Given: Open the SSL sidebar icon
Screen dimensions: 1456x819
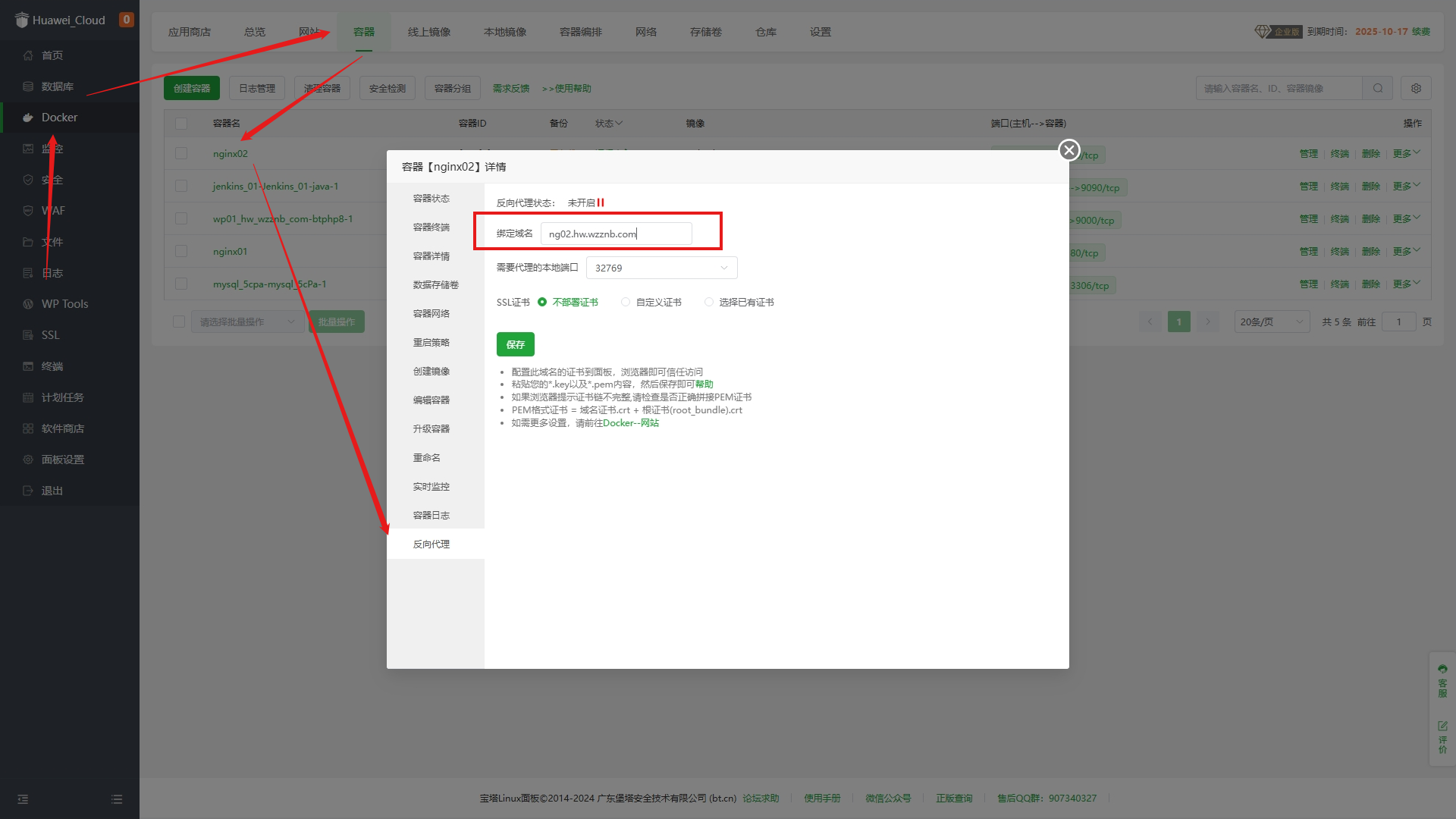Looking at the screenshot, I should 28,335.
